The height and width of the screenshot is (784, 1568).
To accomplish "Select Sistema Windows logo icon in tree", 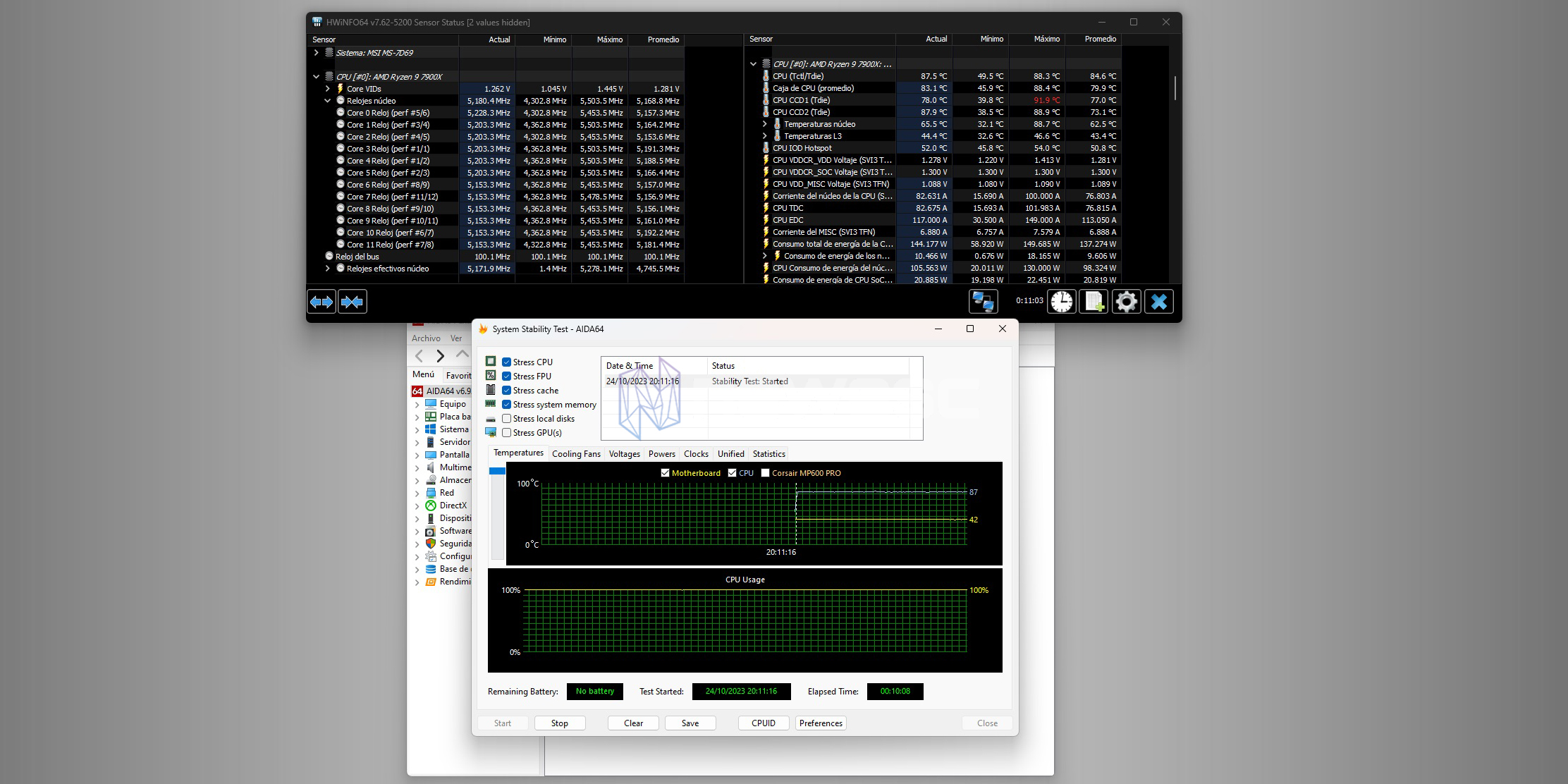I will coord(431,429).
